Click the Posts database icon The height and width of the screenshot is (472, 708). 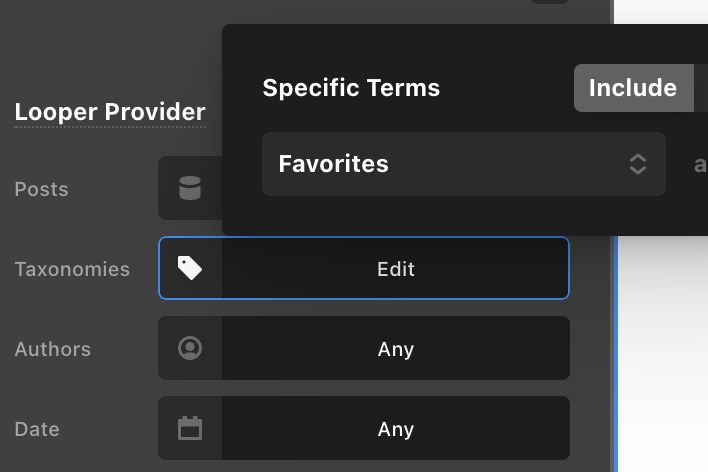point(190,189)
